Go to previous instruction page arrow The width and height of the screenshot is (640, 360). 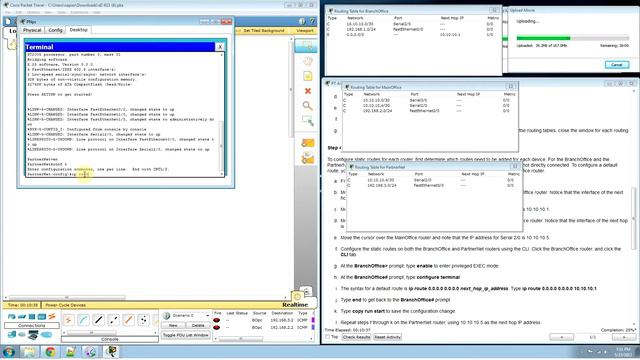562,337
